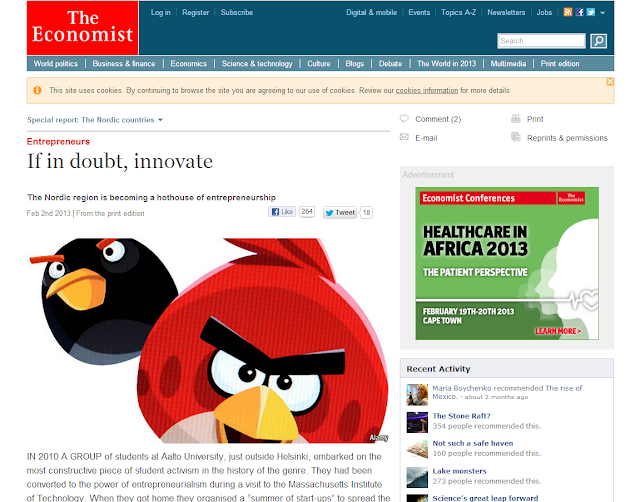Click the E-mail envelope icon
The width and height of the screenshot is (640, 502).
coord(404,137)
